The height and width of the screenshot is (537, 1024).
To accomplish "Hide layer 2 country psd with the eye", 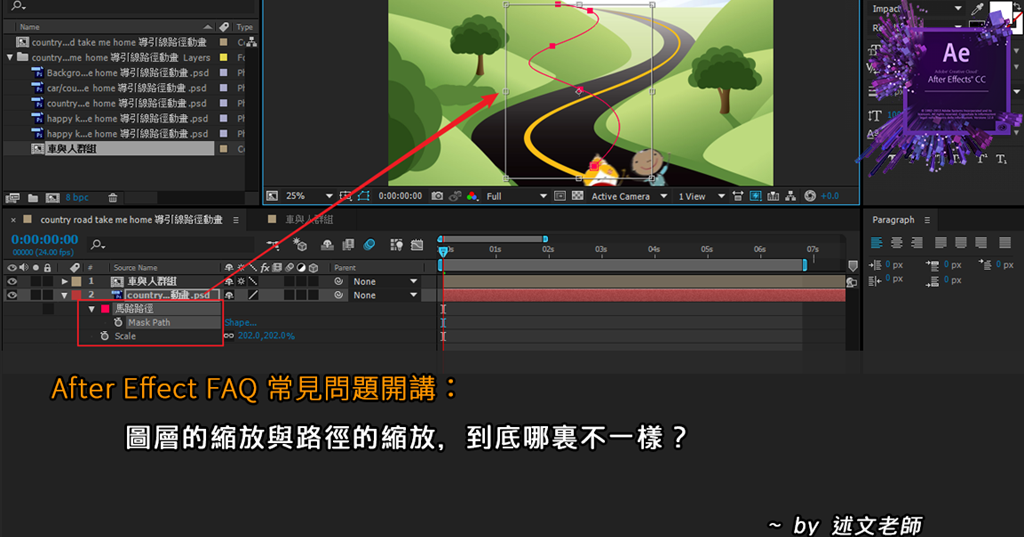I will click(x=12, y=295).
